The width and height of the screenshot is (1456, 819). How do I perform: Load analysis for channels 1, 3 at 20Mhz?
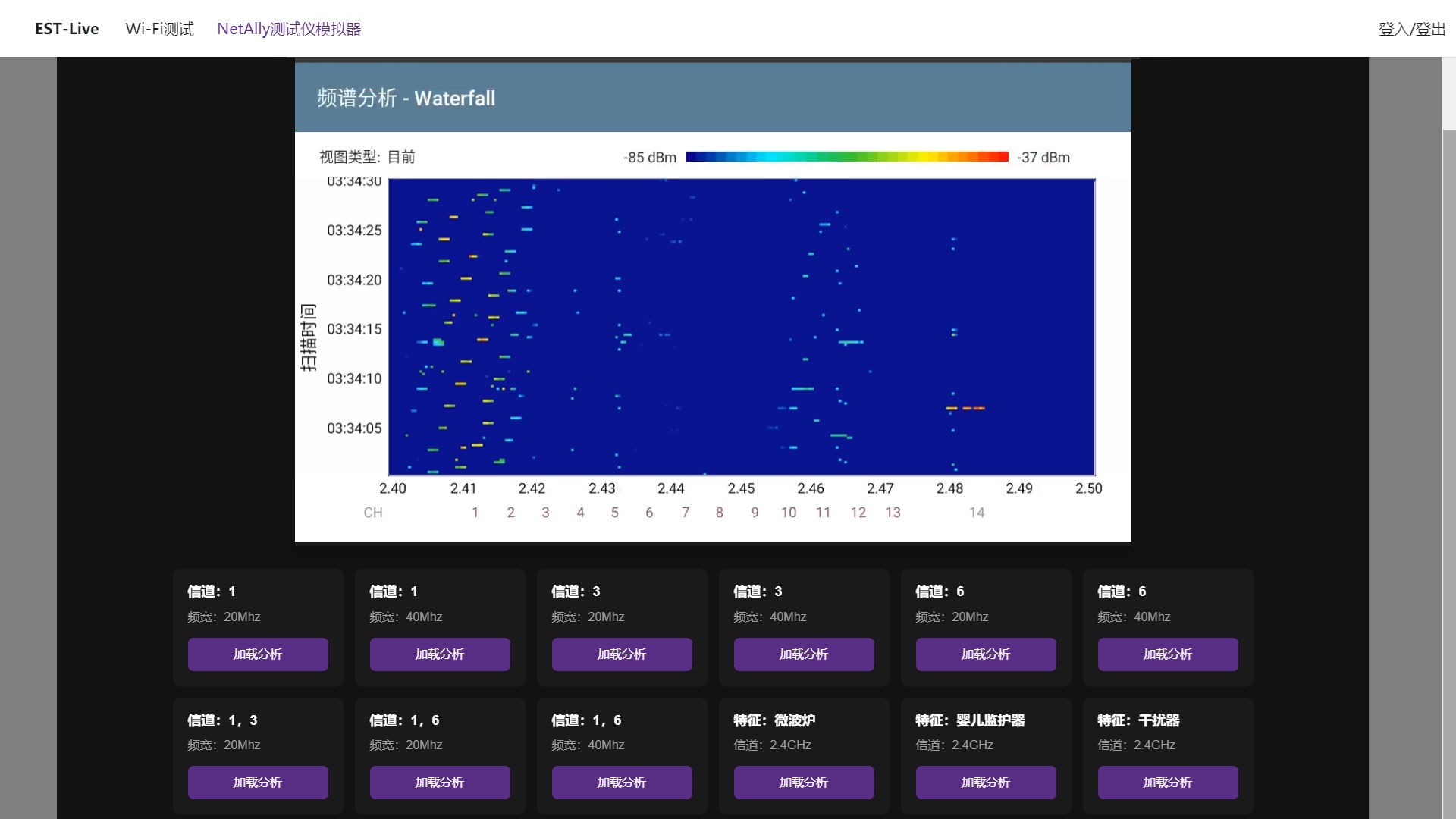tap(258, 782)
